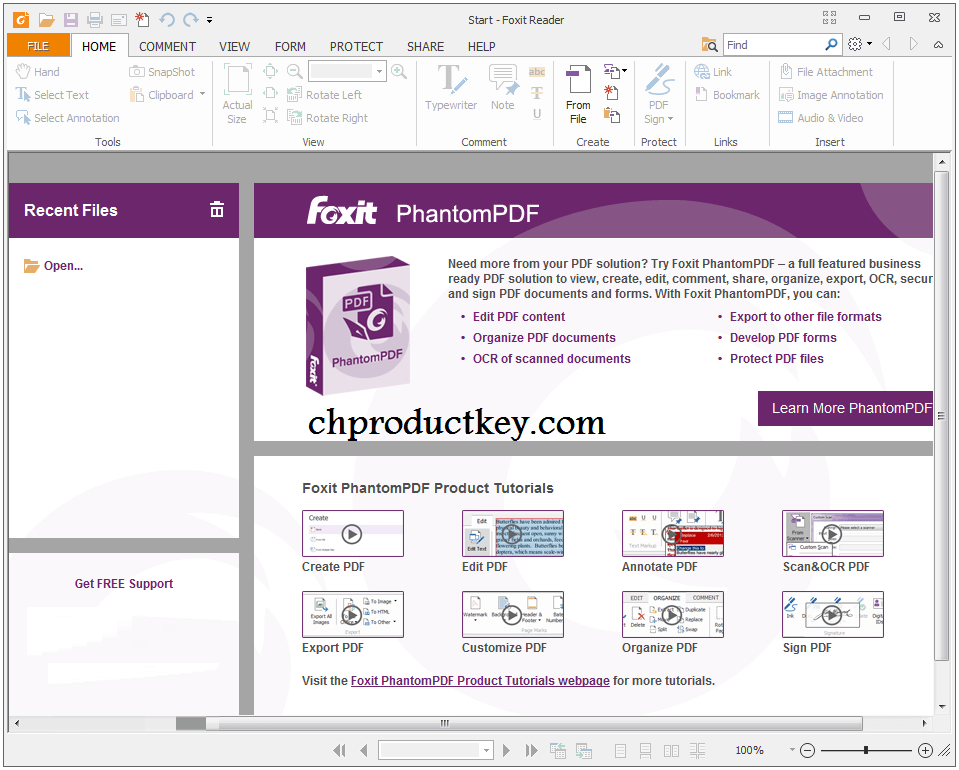
Task: Click the search-folder icon beside Find
Action: [x=709, y=45]
